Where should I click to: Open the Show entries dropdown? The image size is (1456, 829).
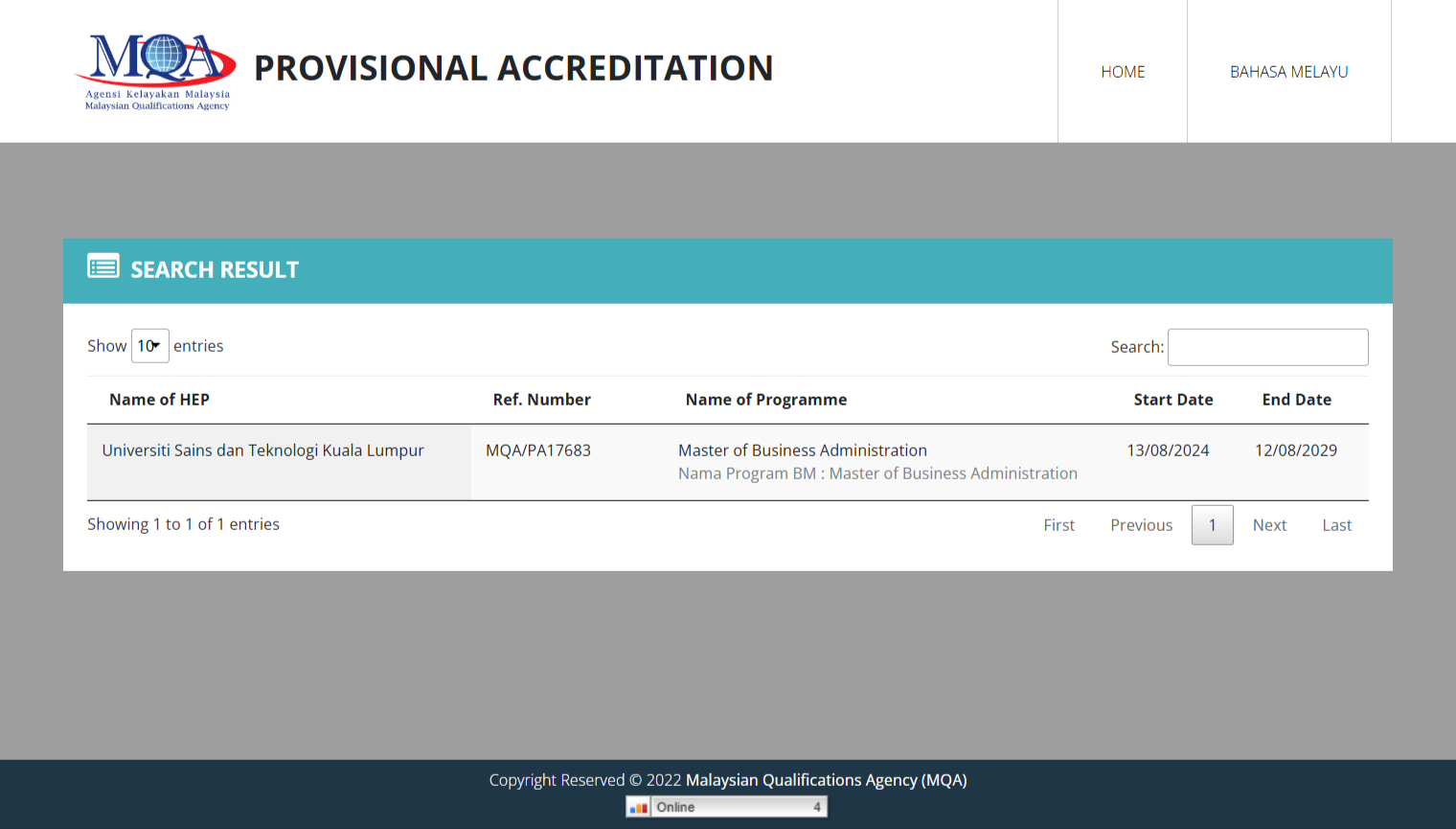[x=149, y=346]
